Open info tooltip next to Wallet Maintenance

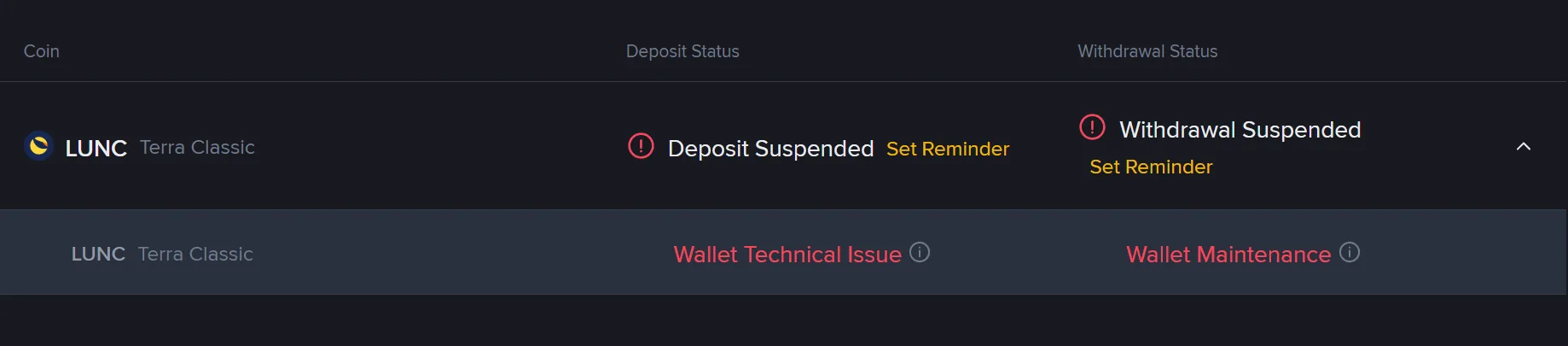(1350, 253)
